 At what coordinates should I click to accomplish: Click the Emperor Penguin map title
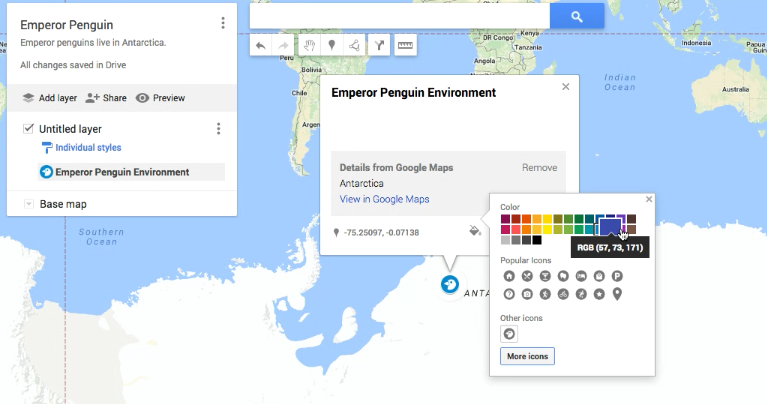pos(67,25)
